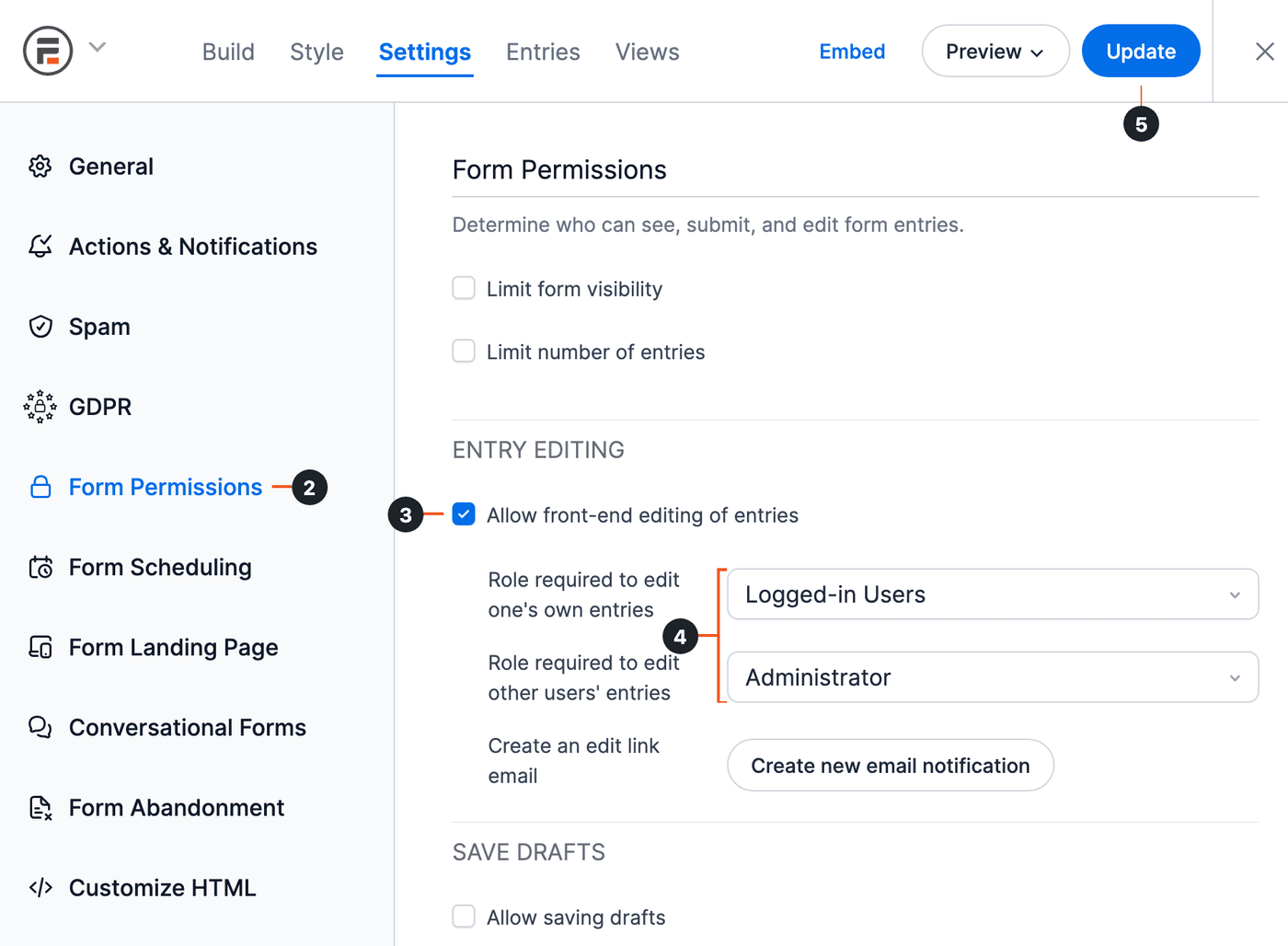
Task: Click the Customize HTML code icon
Action: [x=40, y=887]
